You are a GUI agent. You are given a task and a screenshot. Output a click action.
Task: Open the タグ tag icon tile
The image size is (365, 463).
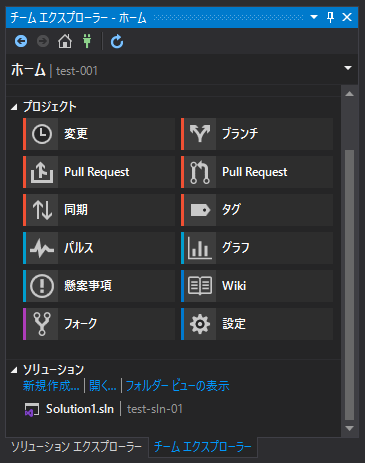tap(257, 210)
